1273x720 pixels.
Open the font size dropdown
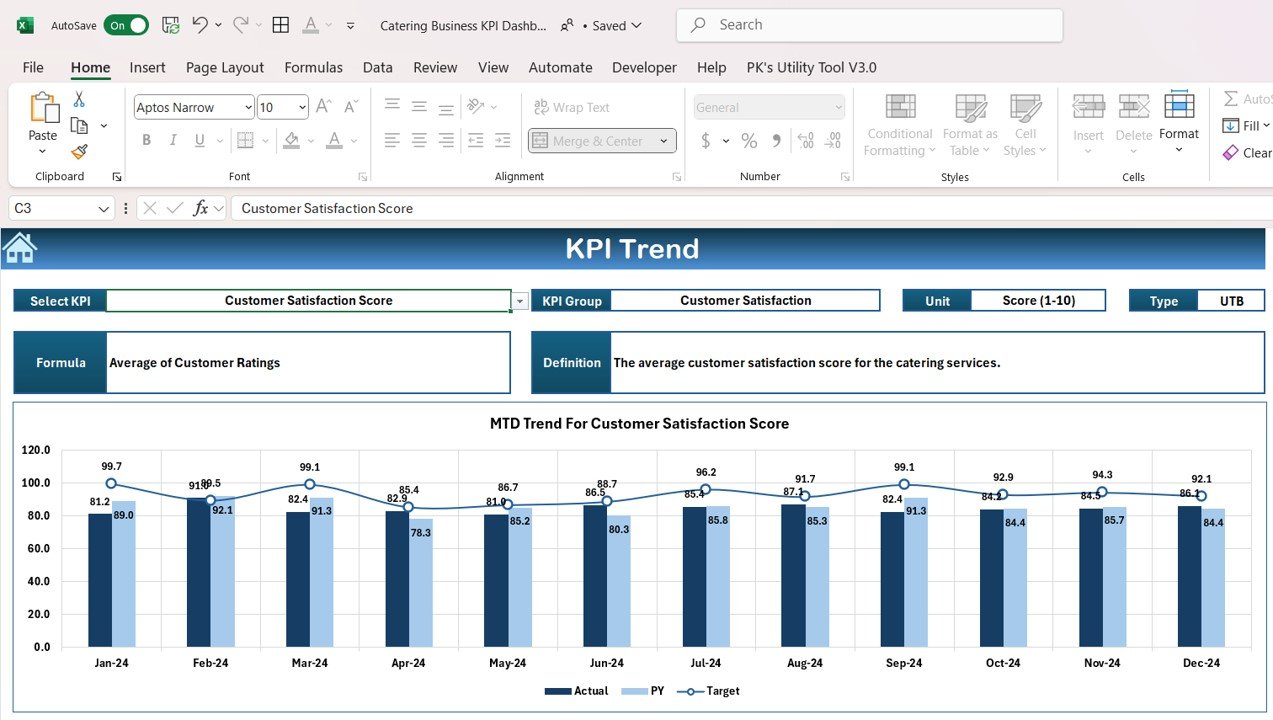coord(302,107)
